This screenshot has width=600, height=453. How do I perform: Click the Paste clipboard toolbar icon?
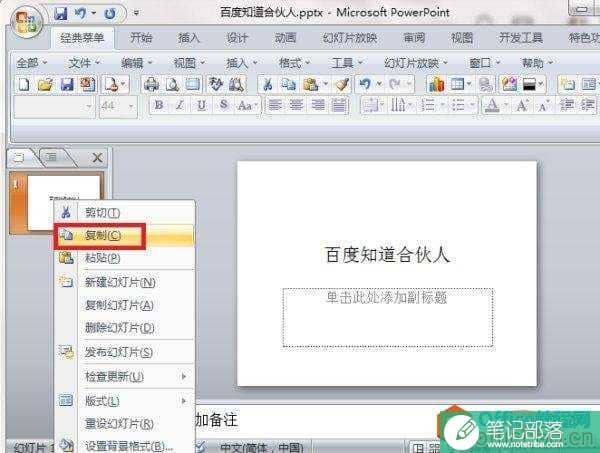311,84
